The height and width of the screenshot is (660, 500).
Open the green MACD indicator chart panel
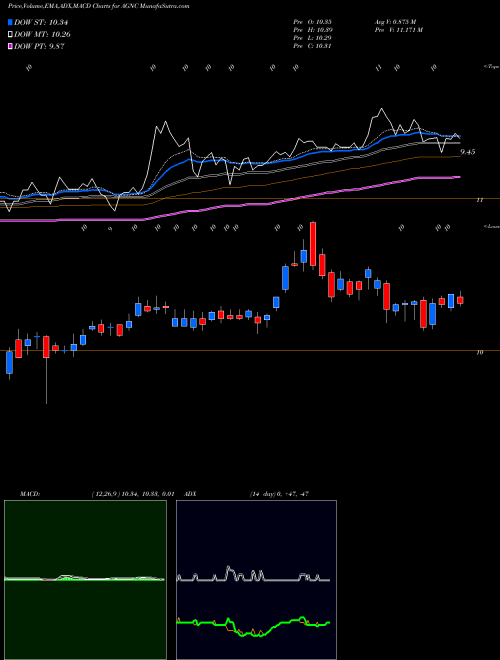(x=85, y=580)
